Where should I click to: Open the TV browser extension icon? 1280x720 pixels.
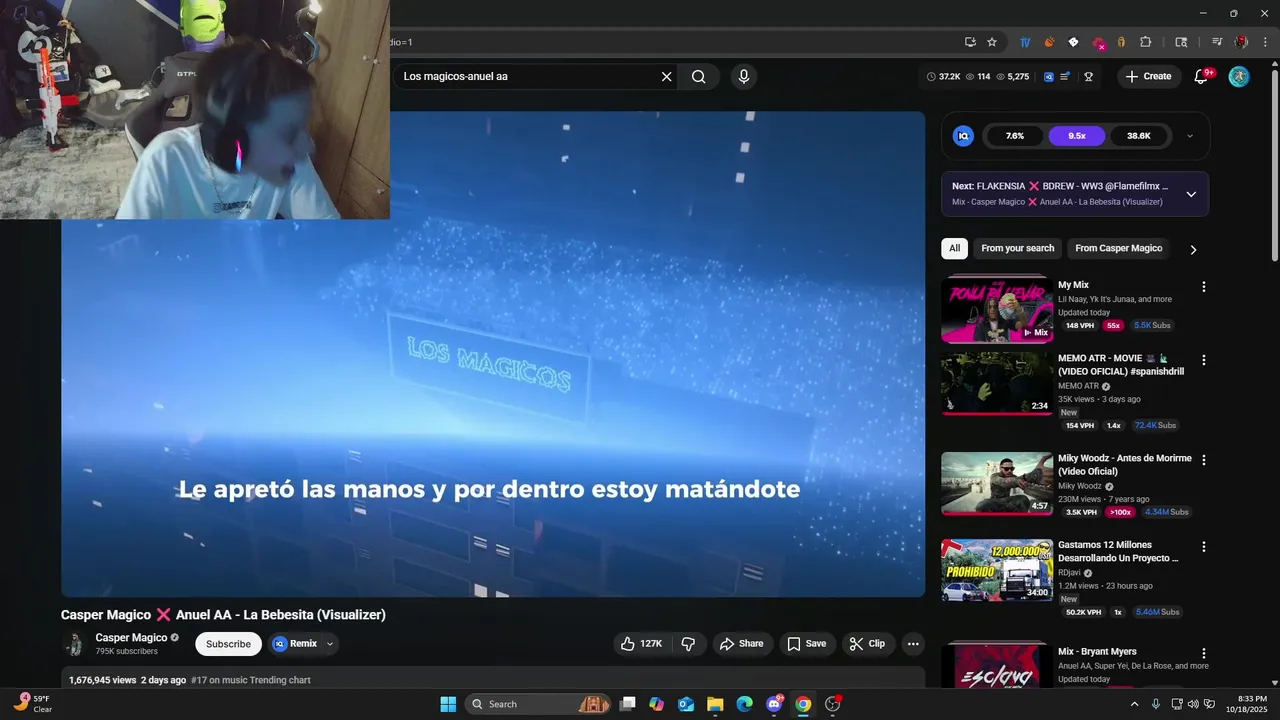coord(1025,42)
